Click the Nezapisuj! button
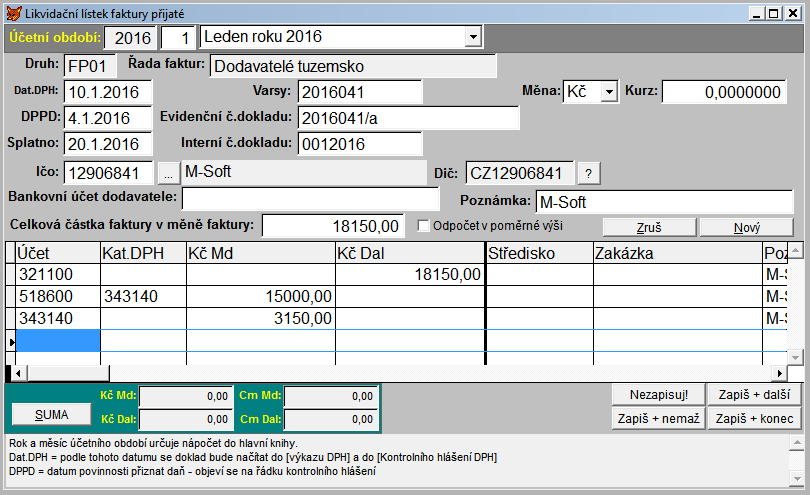Screen dimensions: 810x495 pyautogui.click(x=658, y=395)
